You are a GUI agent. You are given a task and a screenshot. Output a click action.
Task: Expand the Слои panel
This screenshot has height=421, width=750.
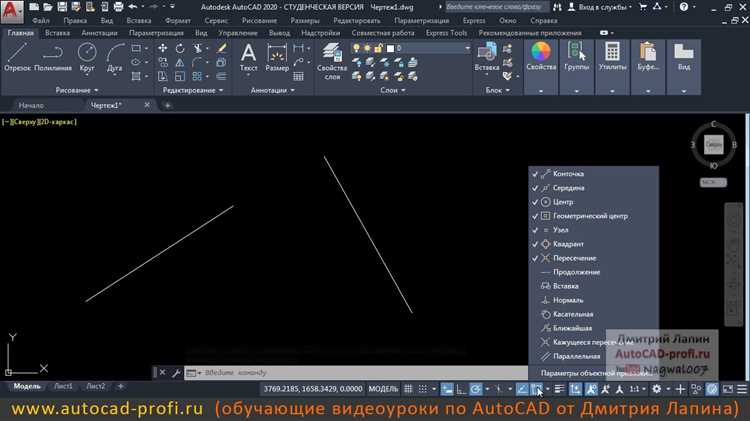coord(393,90)
